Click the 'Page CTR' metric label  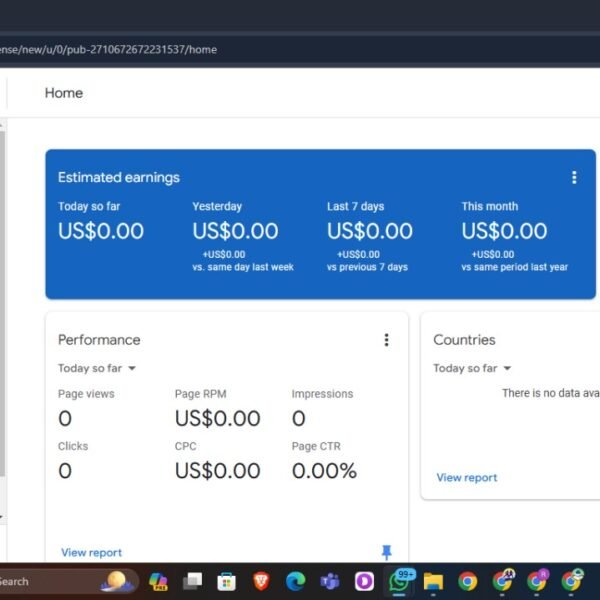[316, 446]
